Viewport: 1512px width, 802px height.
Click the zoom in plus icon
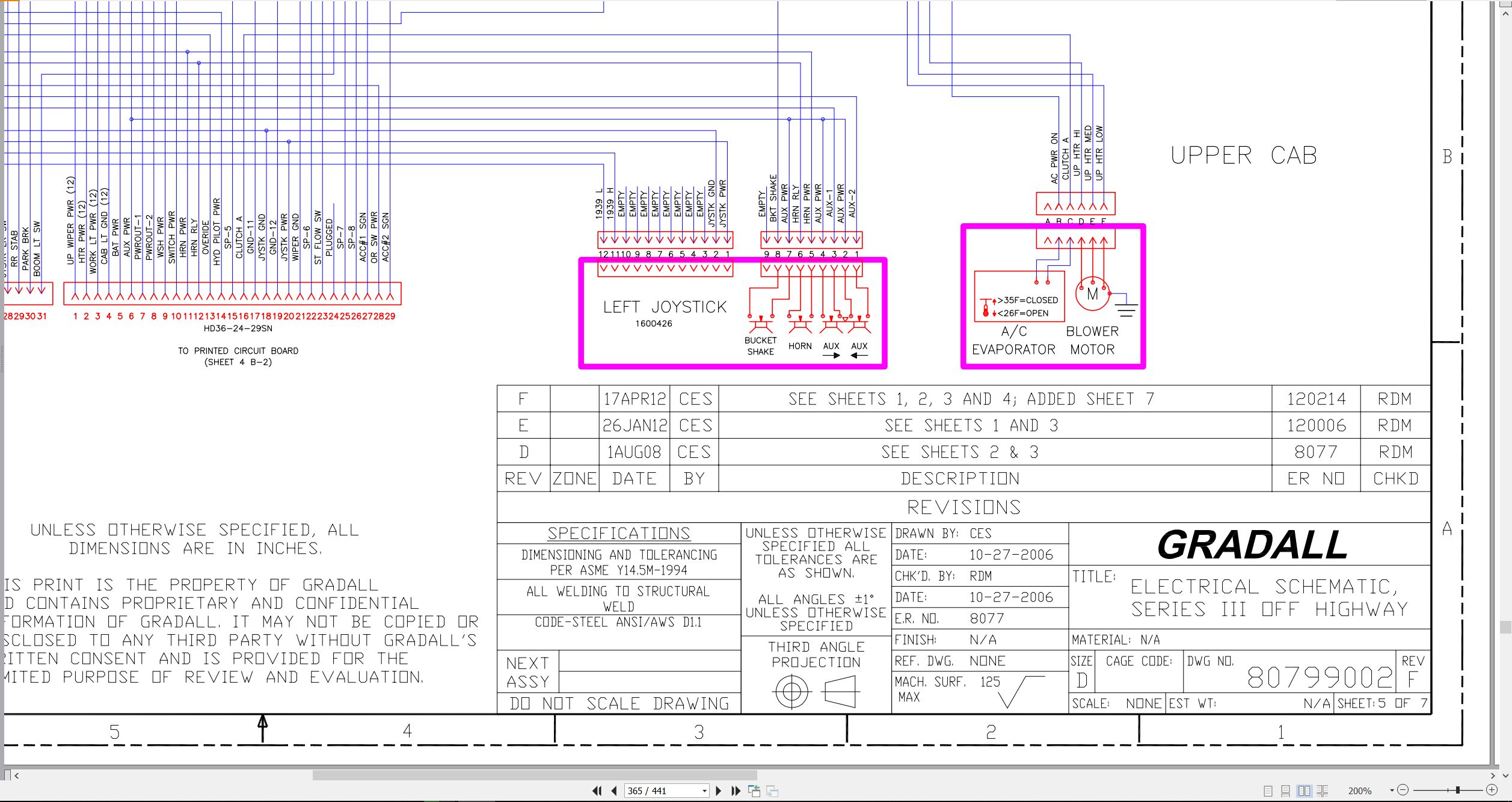1492,790
